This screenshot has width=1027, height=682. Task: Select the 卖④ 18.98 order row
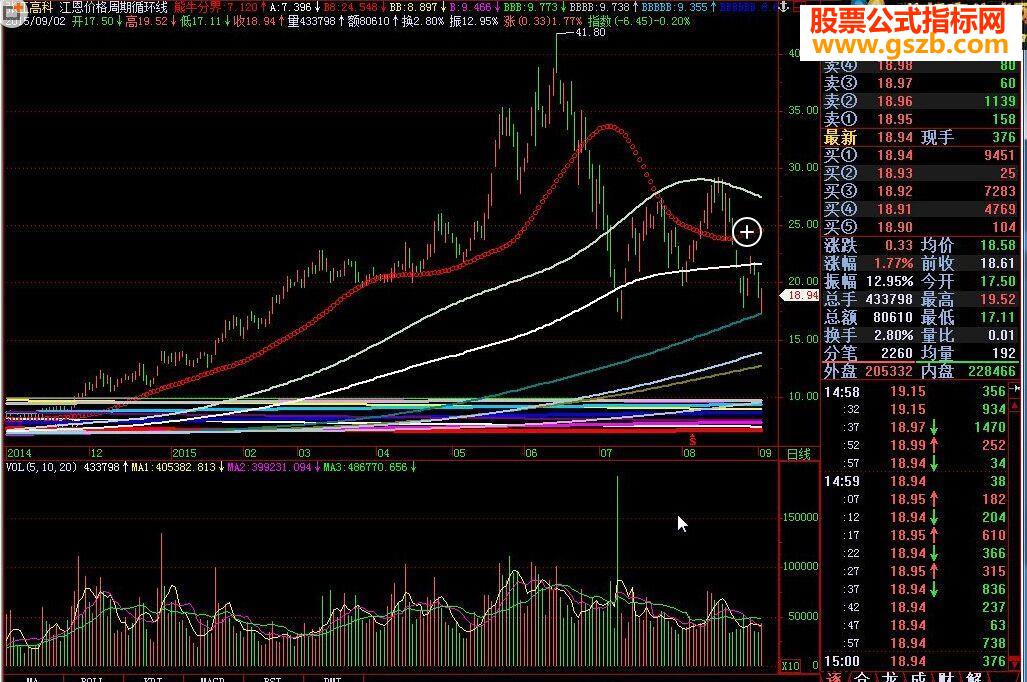point(920,65)
